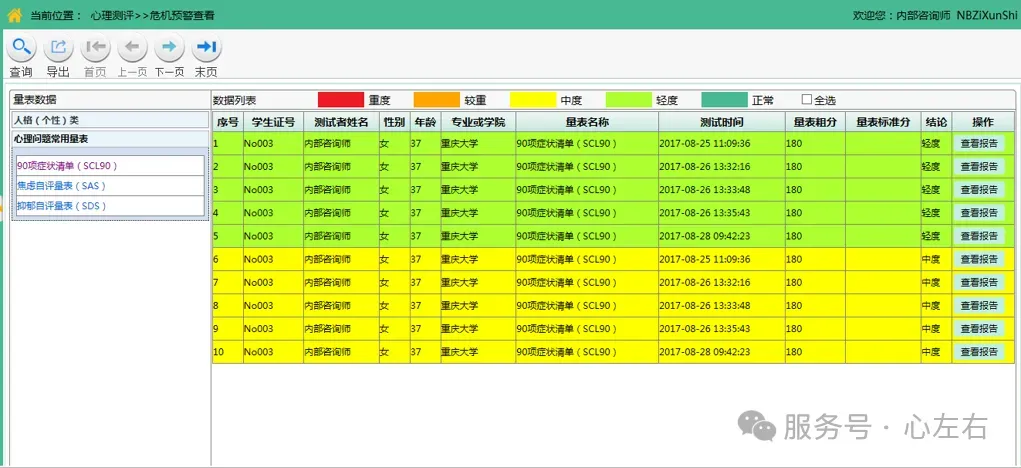Viewport: 1021px width, 468px height.
Task: View report for row 7
Action: (979, 282)
